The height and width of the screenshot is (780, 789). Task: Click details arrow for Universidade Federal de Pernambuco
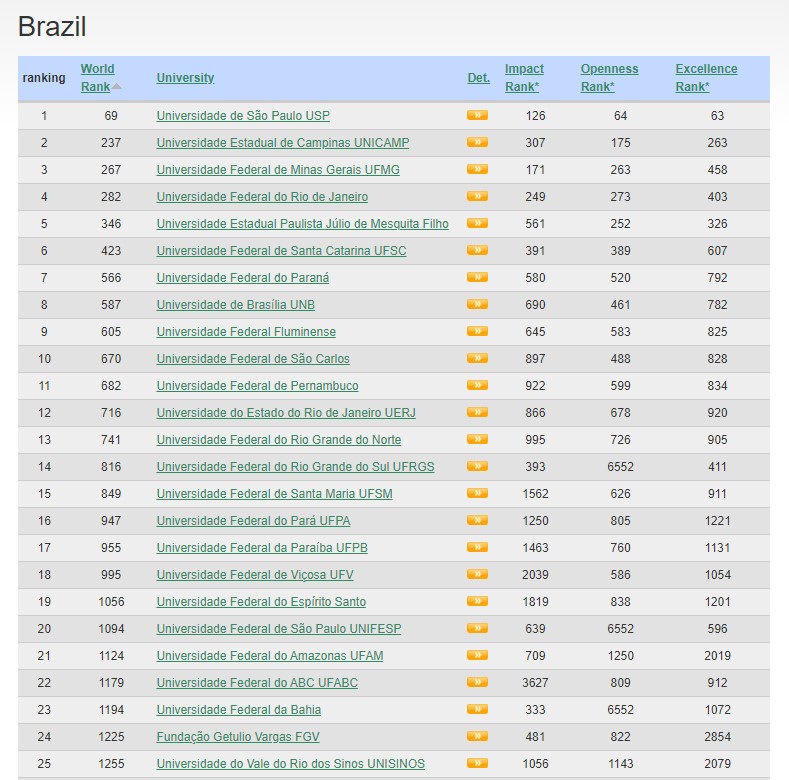pos(477,386)
